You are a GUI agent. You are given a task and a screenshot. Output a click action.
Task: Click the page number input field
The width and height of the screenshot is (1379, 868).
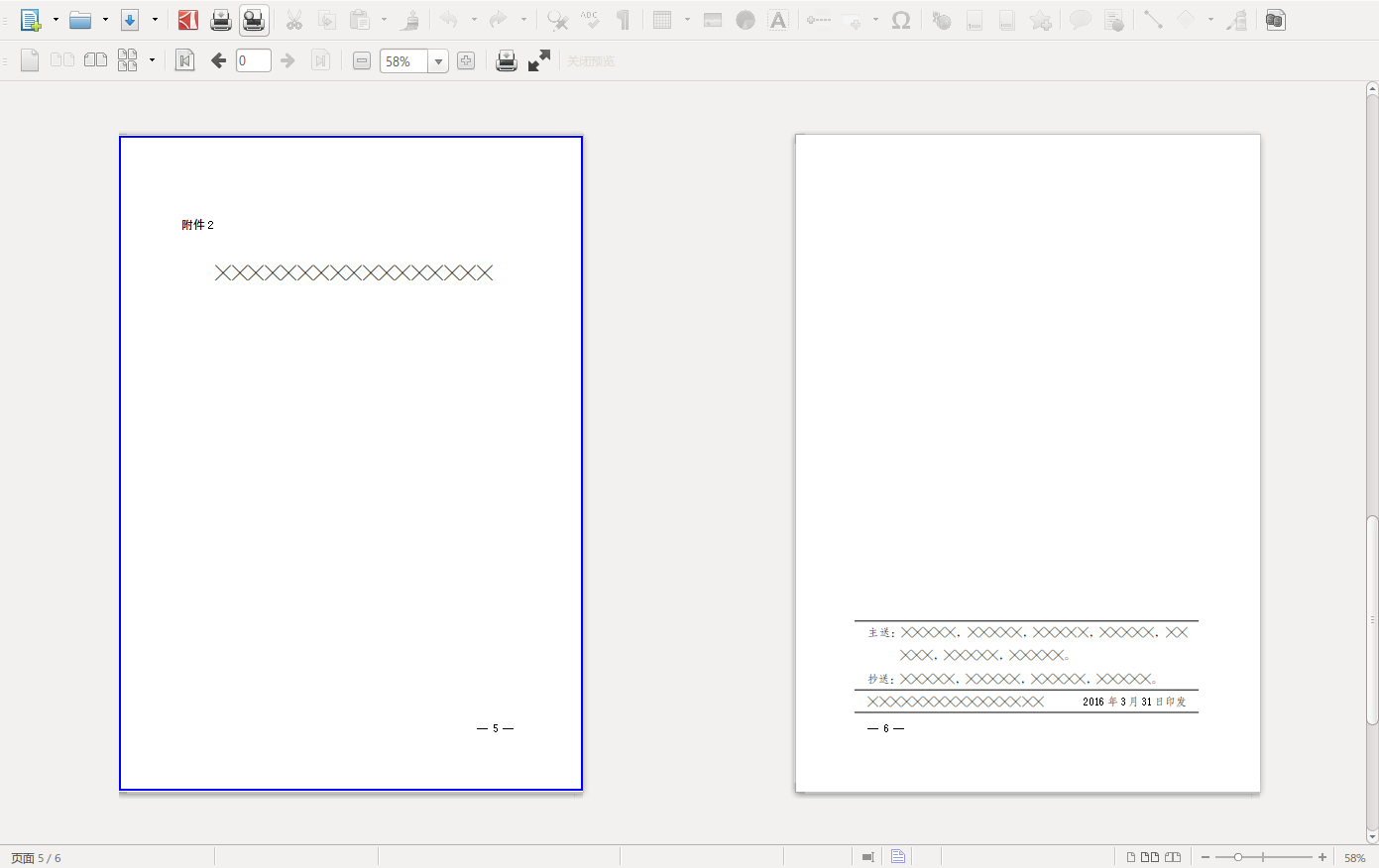click(254, 60)
